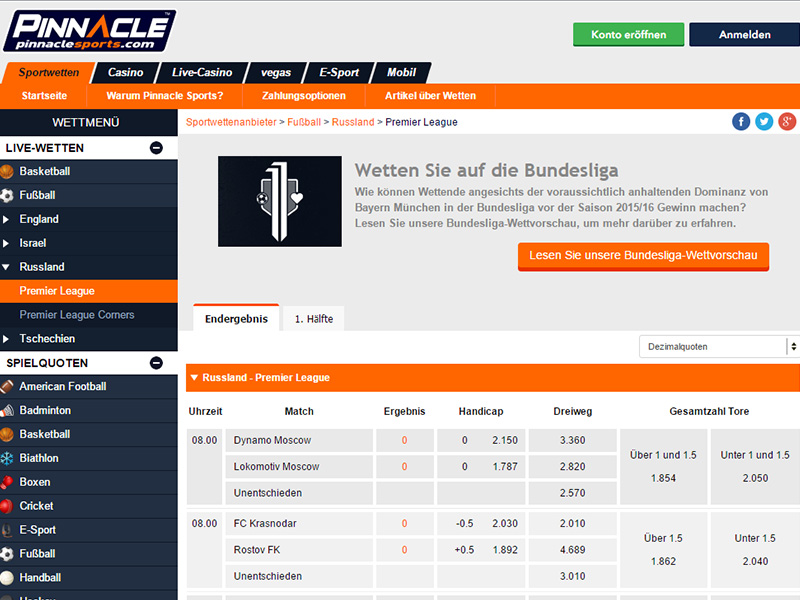Viewport: 800px width, 600px height.
Task: Click the E-Sport headset icon
Action: (x=7, y=530)
